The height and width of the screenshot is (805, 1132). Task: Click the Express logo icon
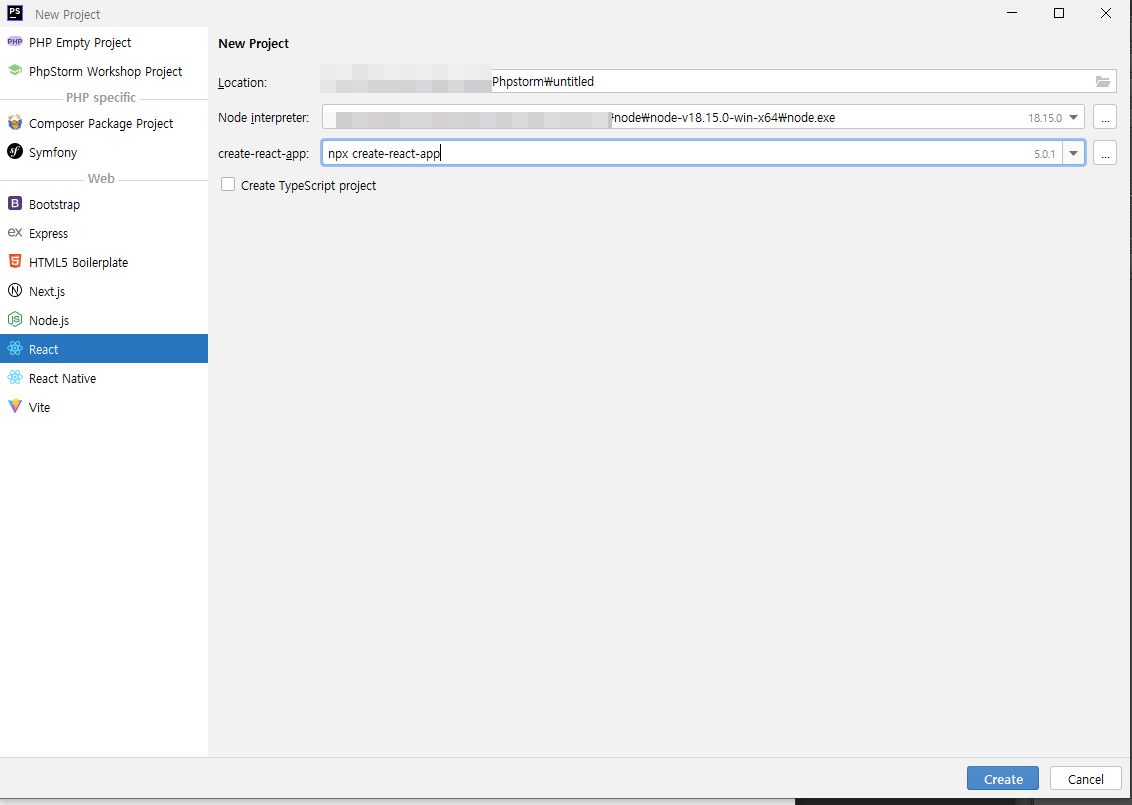(14, 232)
